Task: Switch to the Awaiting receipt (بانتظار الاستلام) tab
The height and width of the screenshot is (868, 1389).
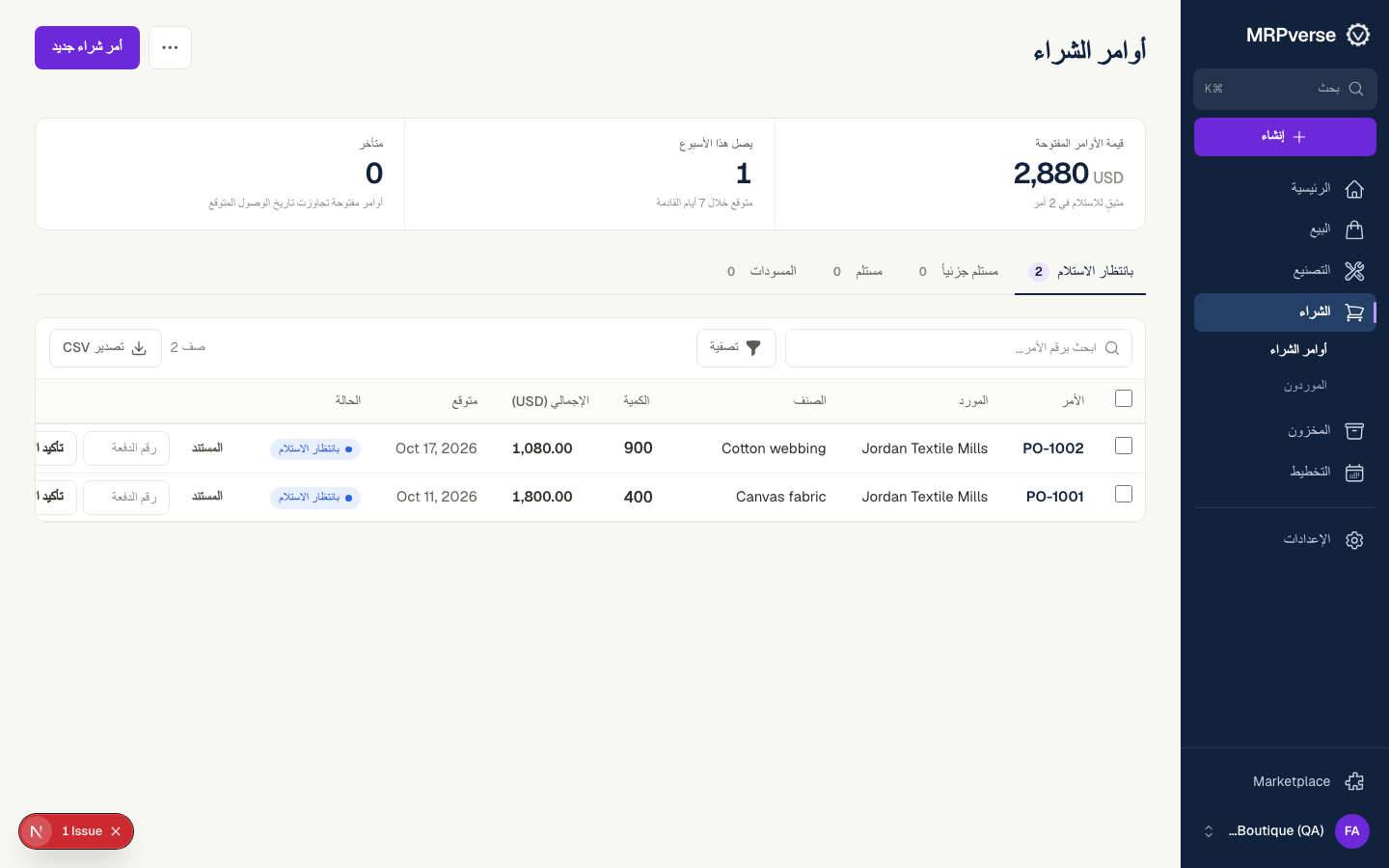Action: (x=1080, y=272)
